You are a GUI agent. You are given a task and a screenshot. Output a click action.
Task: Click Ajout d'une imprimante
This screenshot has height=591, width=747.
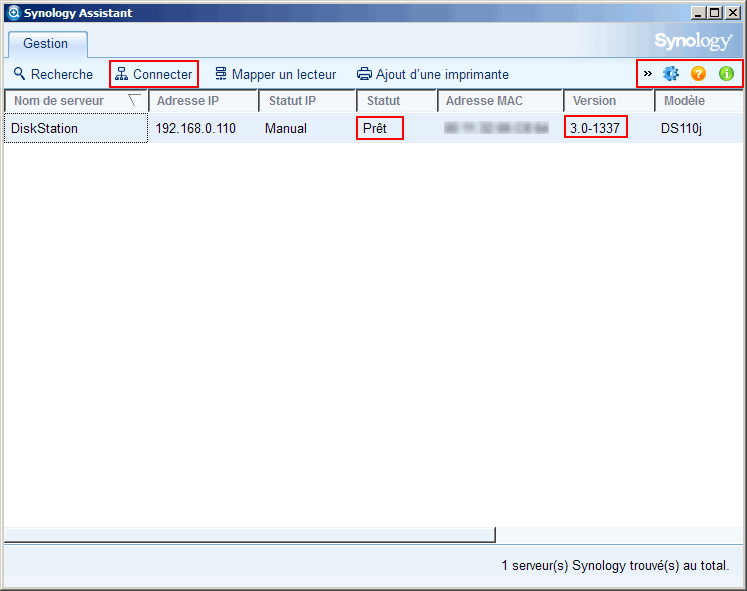coord(433,74)
